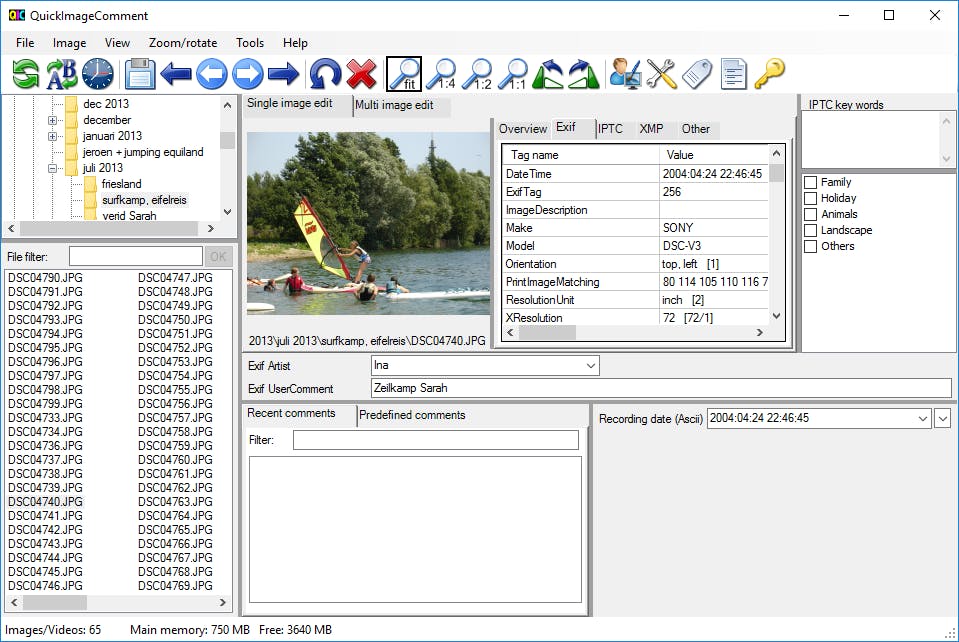The height and width of the screenshot is (642, 959).
Task: Collapse the juli 2013 folder node
Action: pyautogui.click(x=52, y=168)
